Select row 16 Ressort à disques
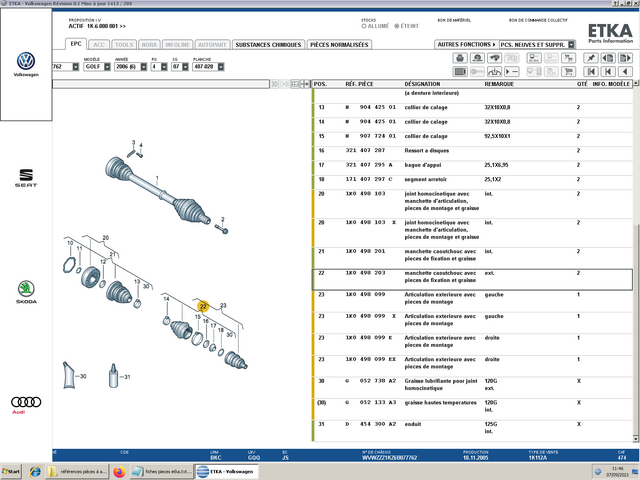The height and width of the screenshot is (480, 640). pos(472,153)
